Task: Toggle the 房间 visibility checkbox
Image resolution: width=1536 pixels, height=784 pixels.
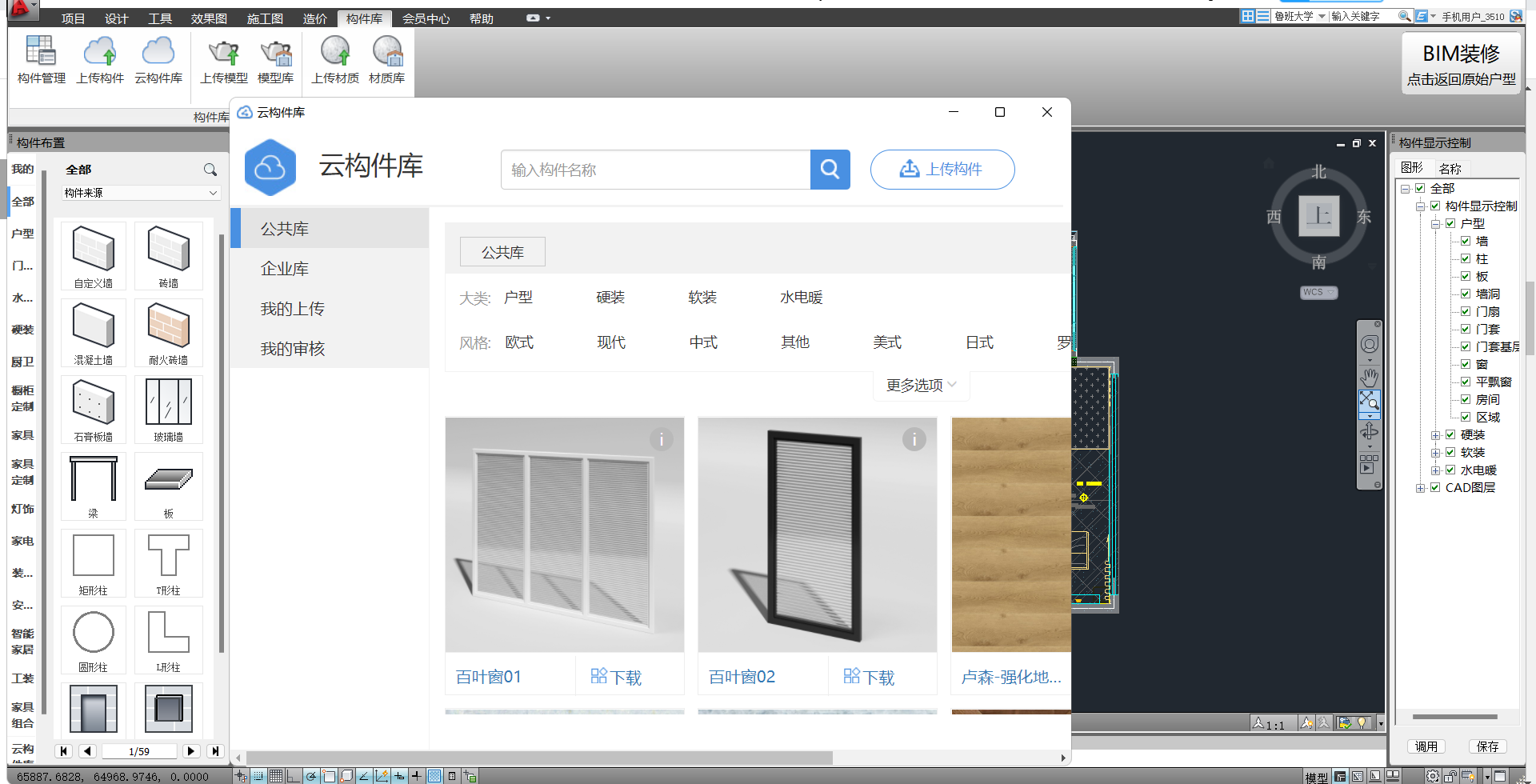Action: [x=1466, y=399]
